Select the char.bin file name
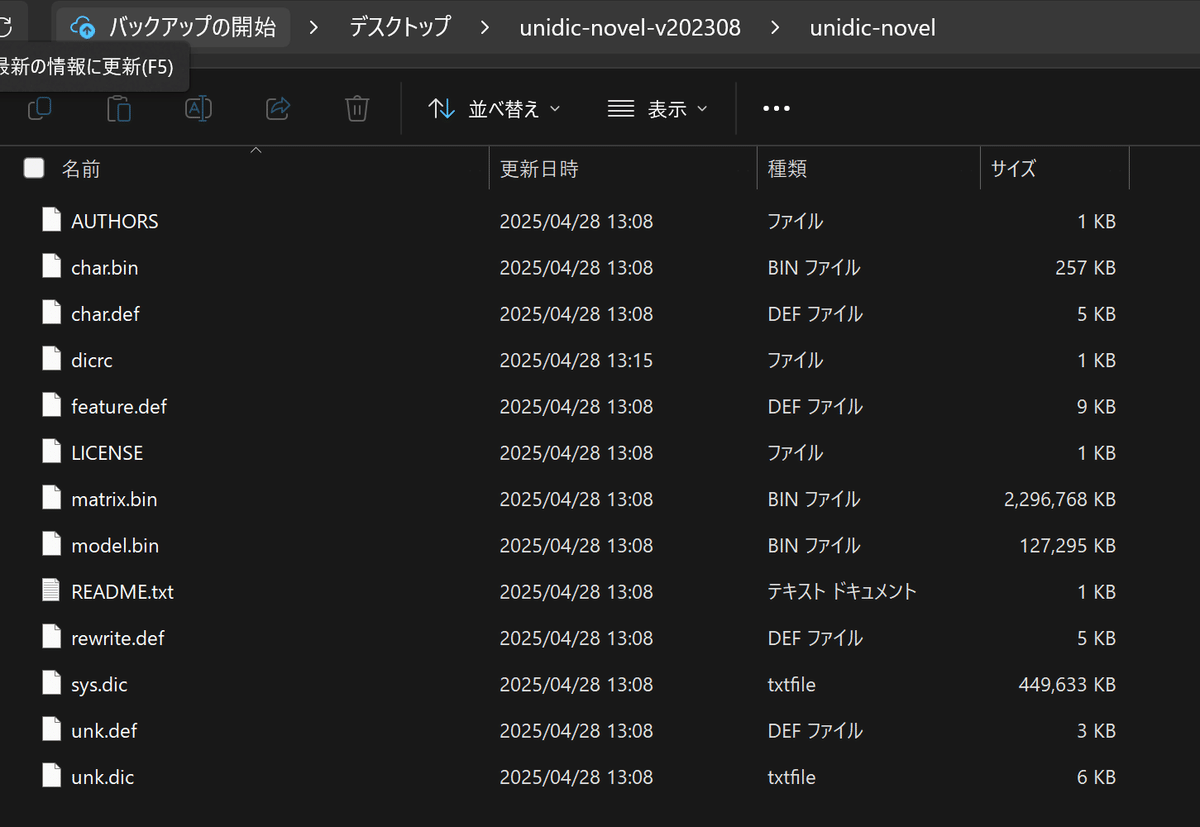The image size is (1200, 827). pyautogui.click(x=104, y=267)
